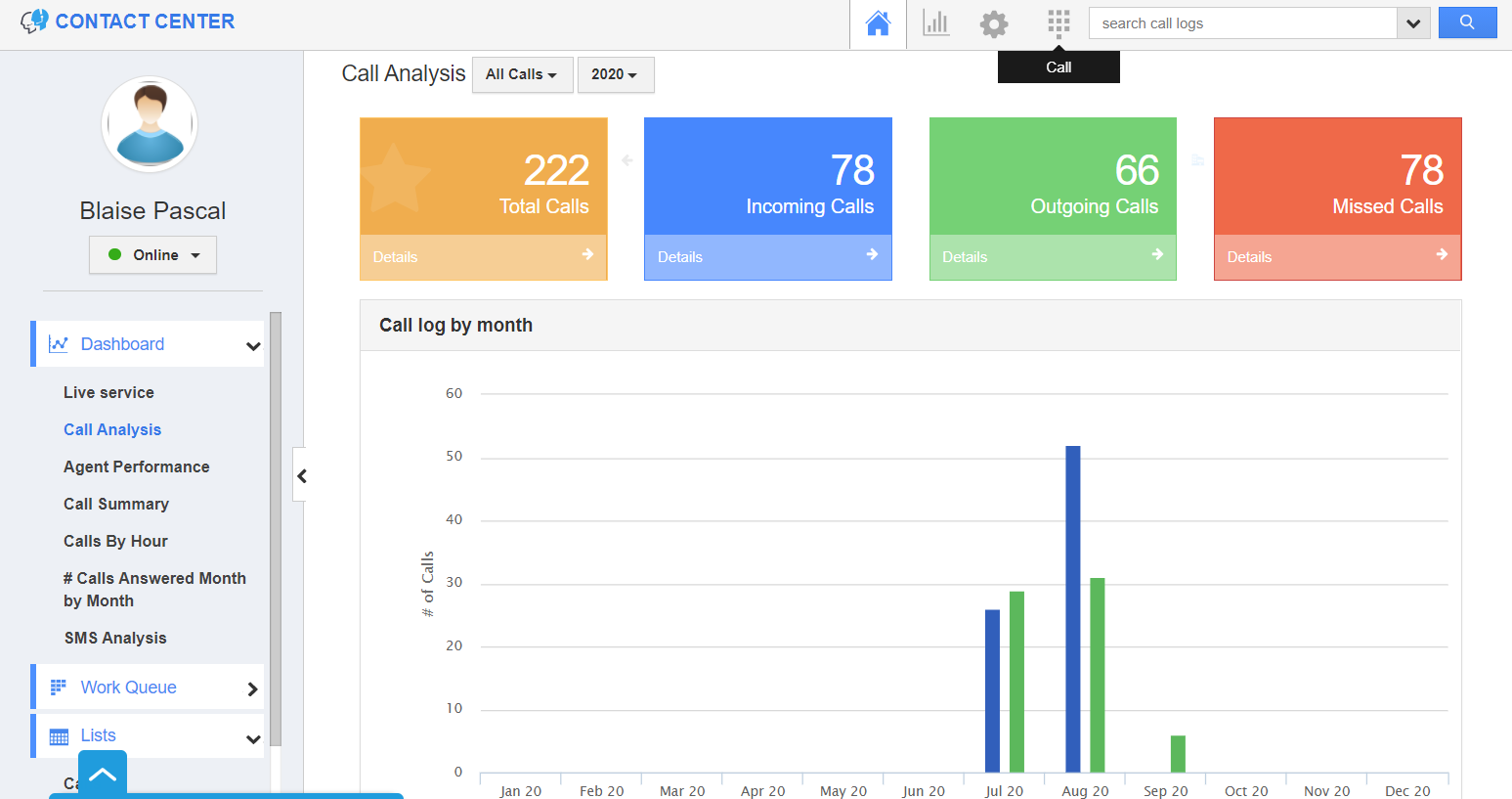Viewport: 1512px width, 799px height.
Task: Click the home icon in top bar
Action: [x=878, y=23]
